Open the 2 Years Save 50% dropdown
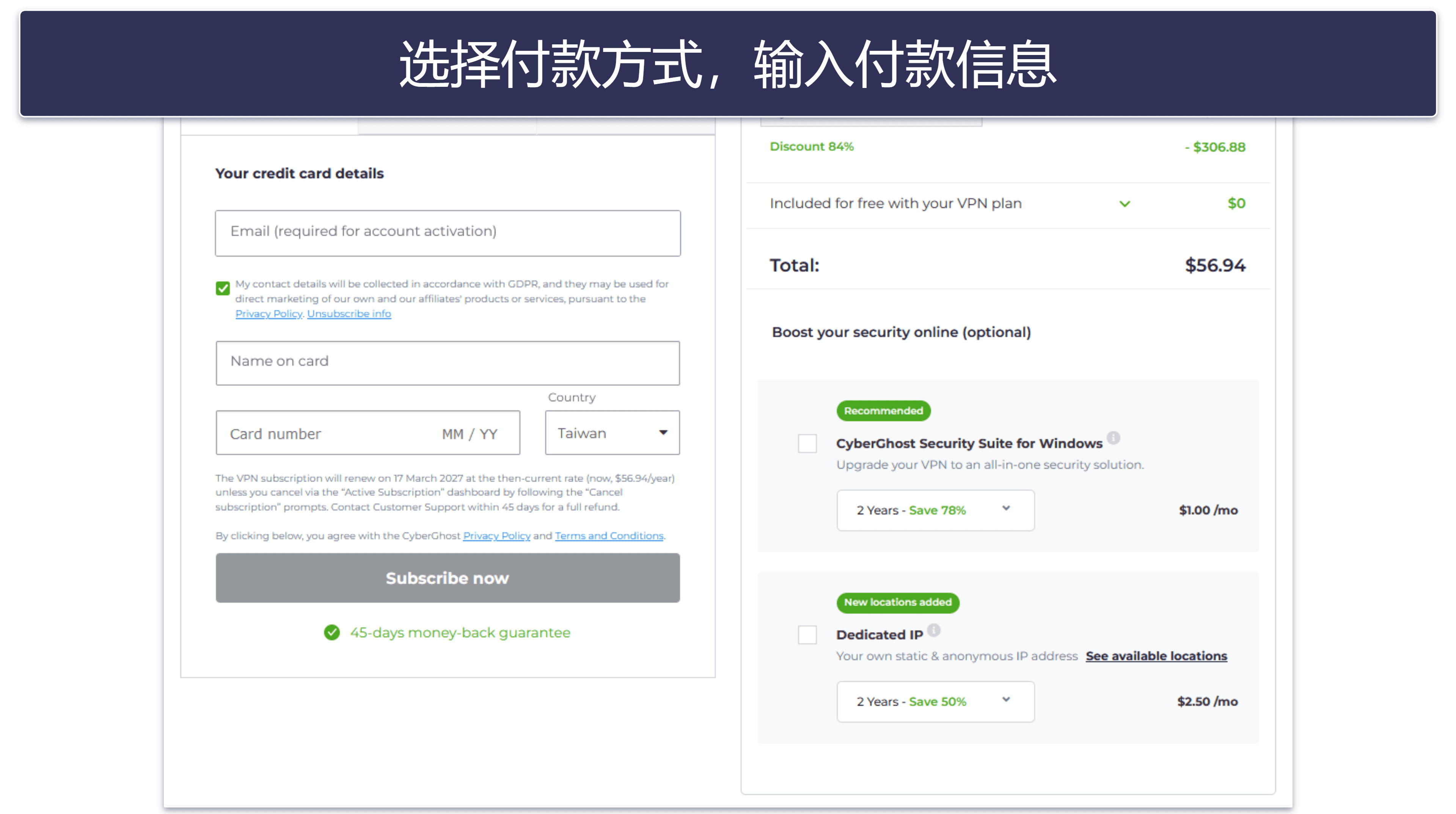This screenshot has width=1456, height=814. (x=935, y=702)
